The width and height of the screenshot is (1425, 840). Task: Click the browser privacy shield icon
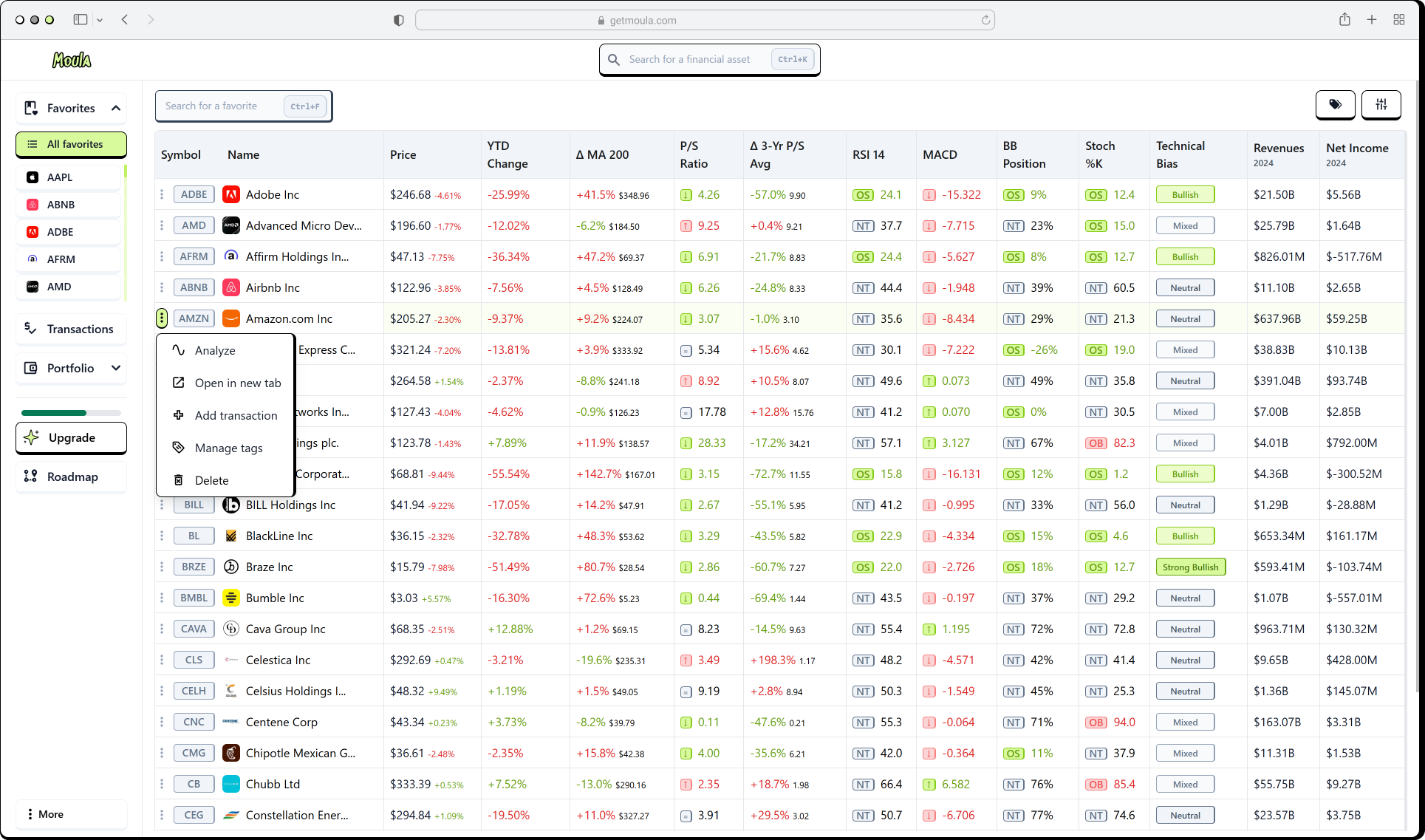click(x=399, y=20)
